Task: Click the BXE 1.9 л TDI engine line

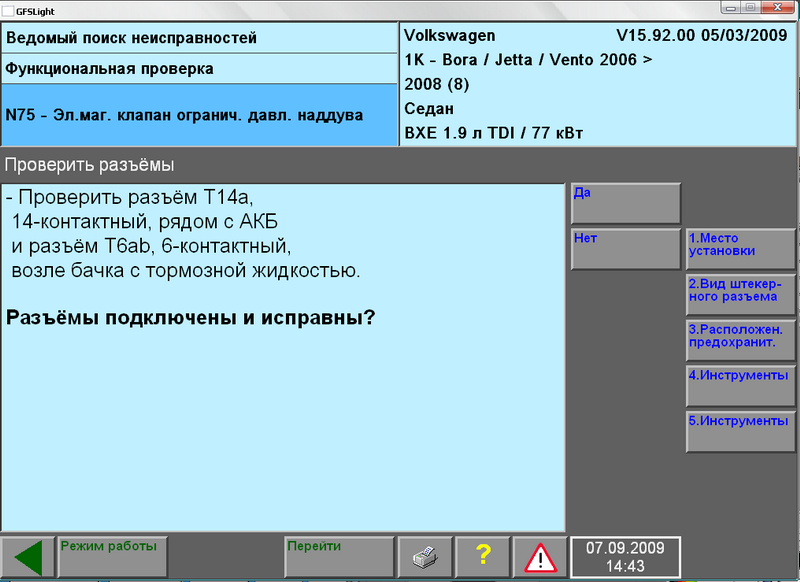Action: [x=493, y=133]
